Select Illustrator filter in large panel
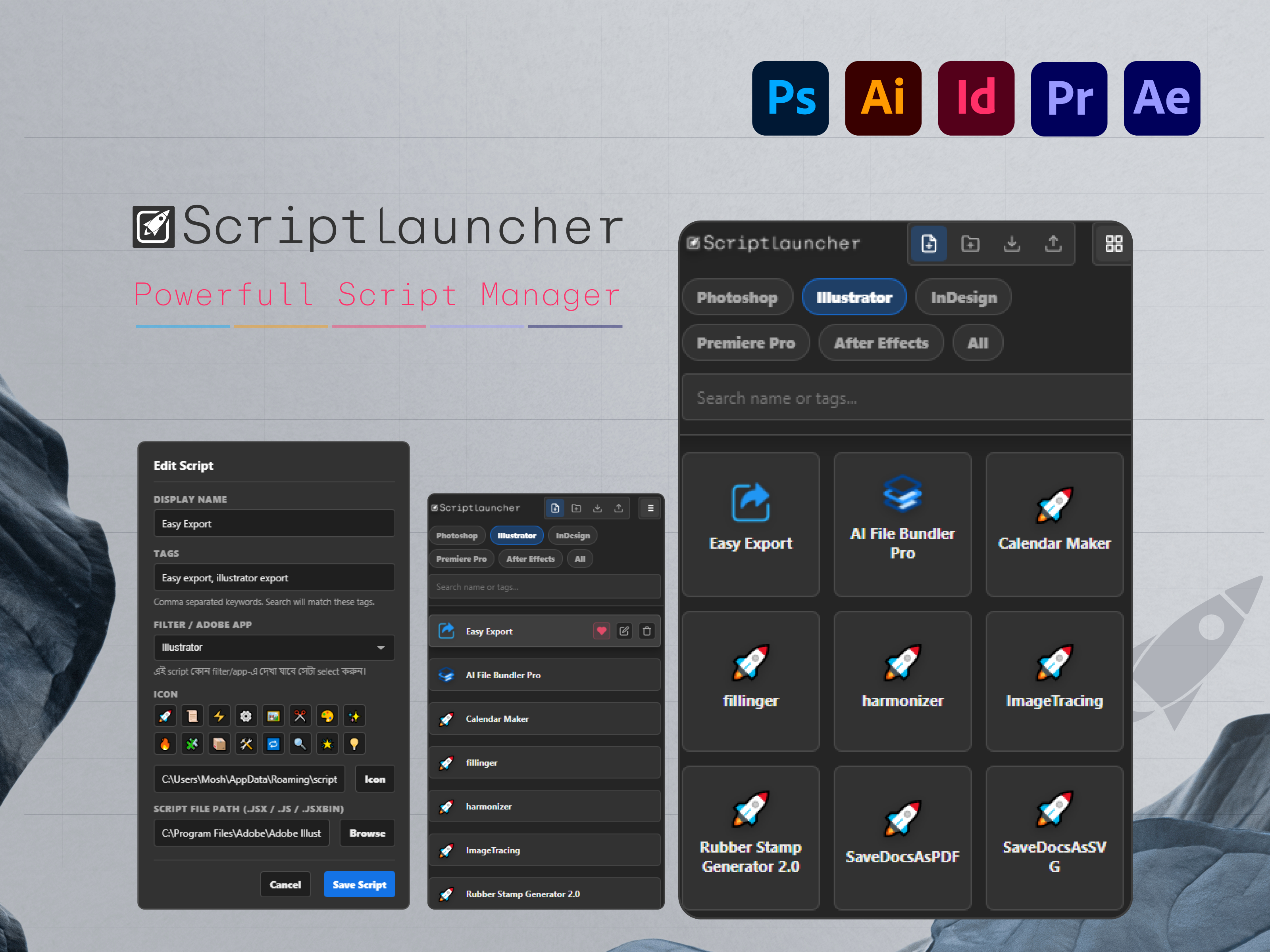 (x=854, y=297)
